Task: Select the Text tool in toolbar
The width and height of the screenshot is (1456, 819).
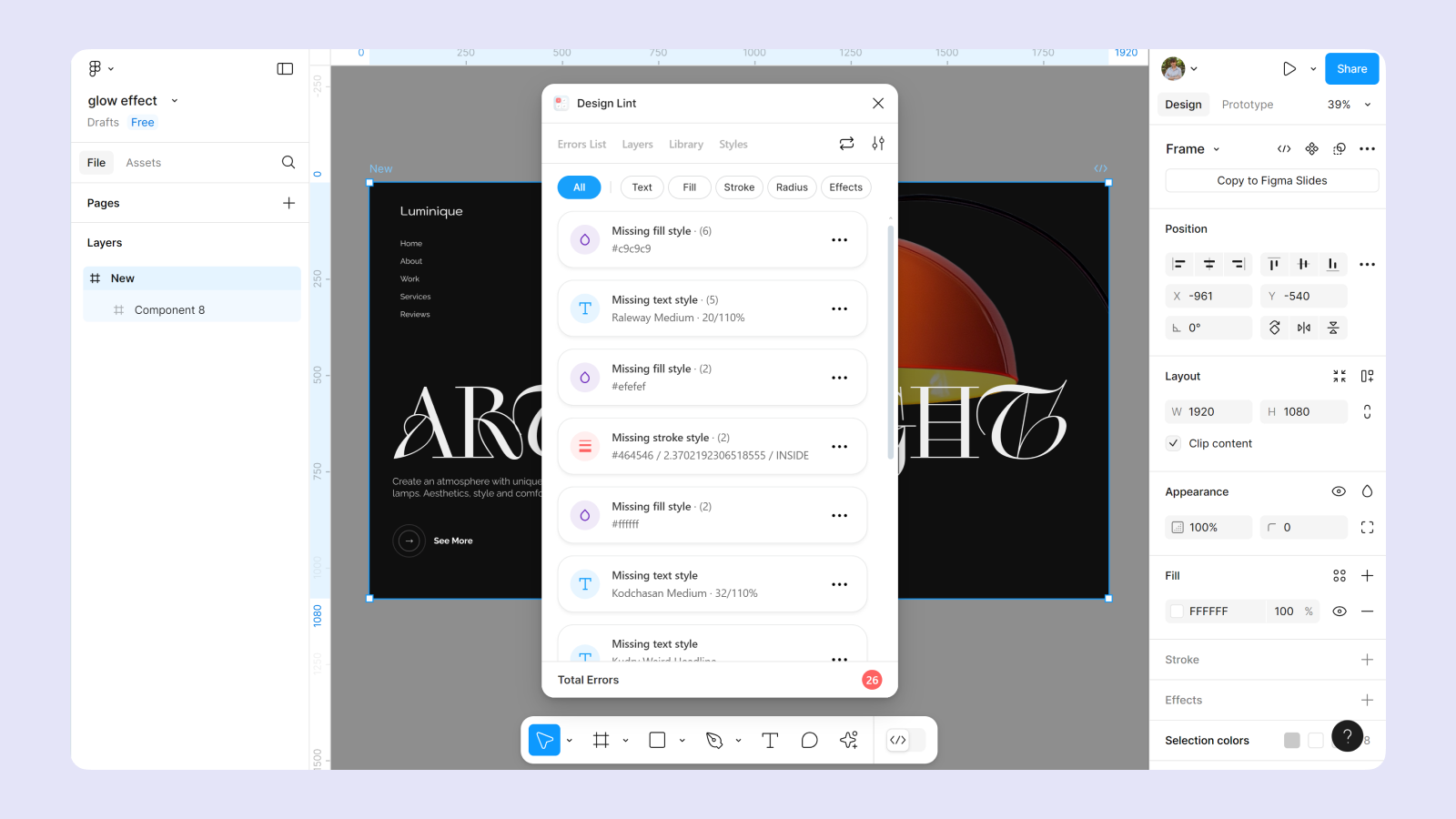Action: [770, 741]
